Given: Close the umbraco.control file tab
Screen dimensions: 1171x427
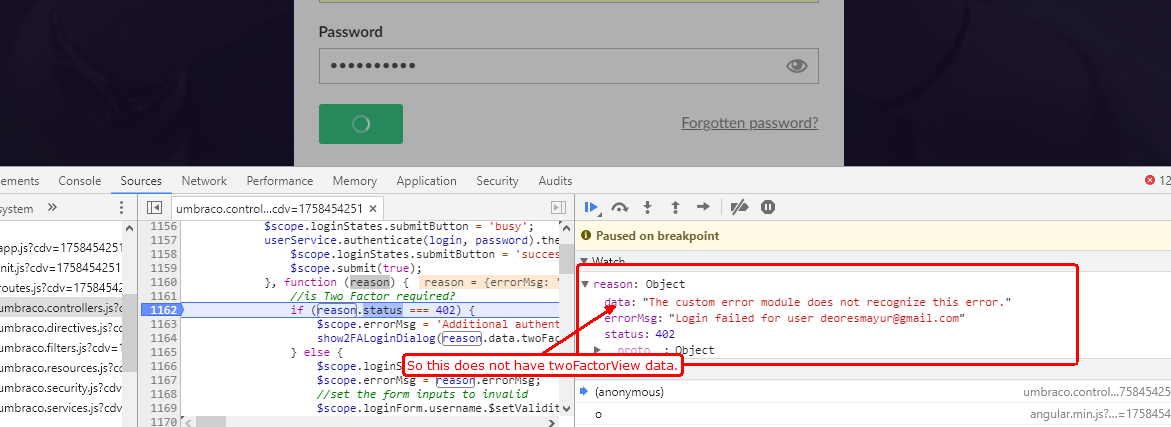Looking at the screenshot, I should (x=374, y=208).
